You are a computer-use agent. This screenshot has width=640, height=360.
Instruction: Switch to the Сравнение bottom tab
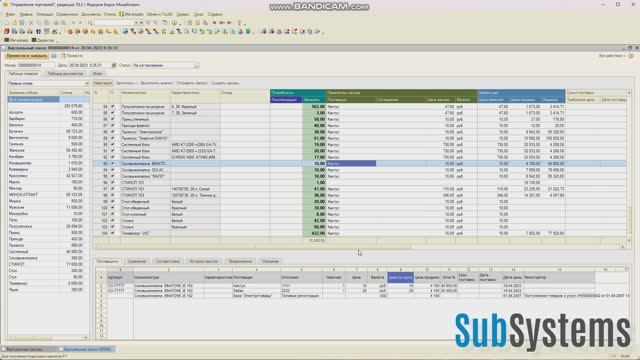pos(136,261)
